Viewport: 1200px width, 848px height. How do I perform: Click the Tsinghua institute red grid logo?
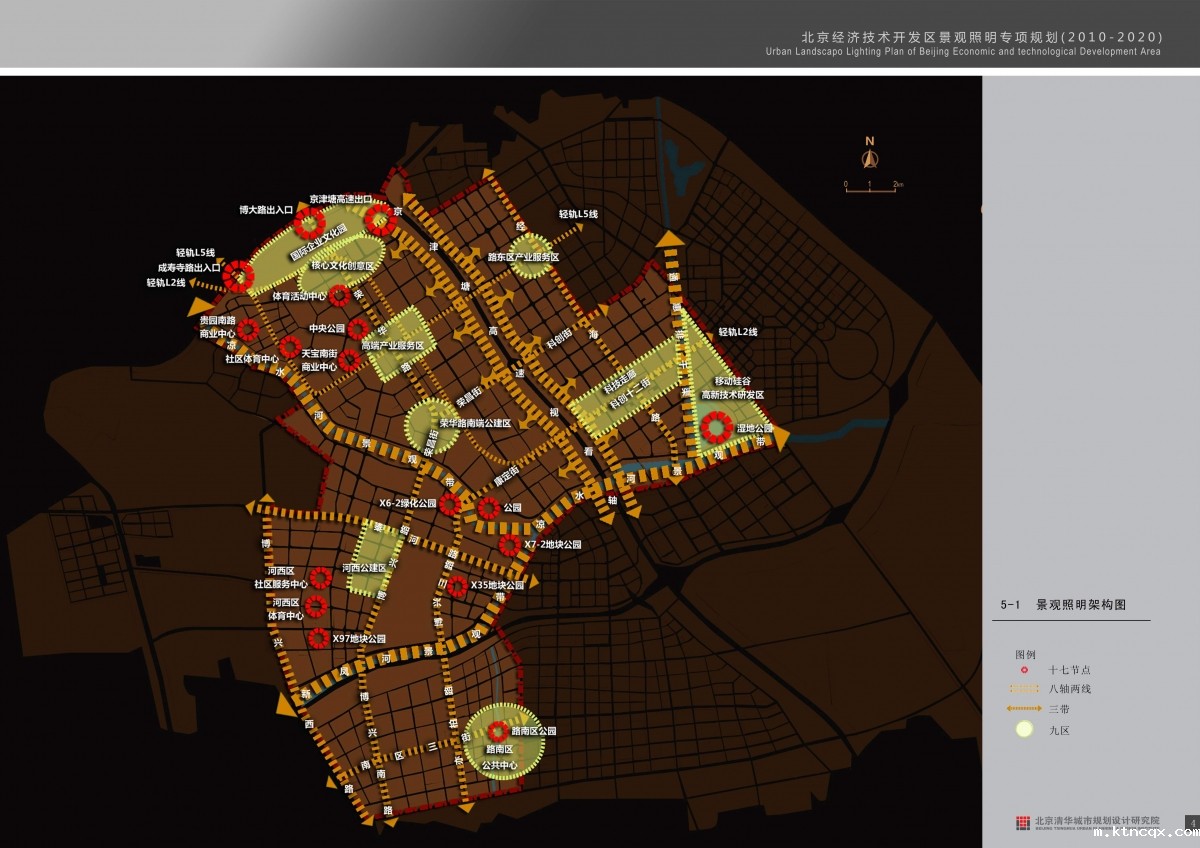[1022, 822]
